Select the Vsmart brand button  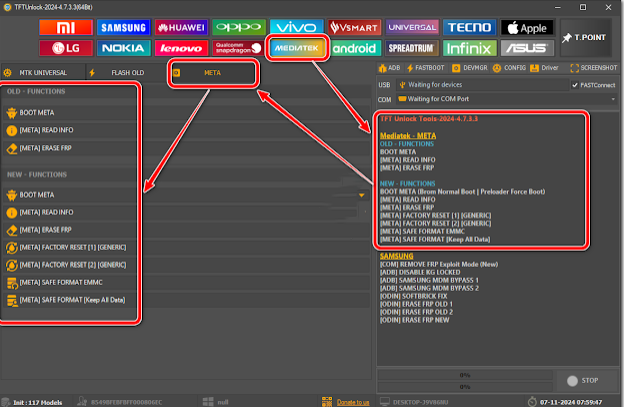(x=354, y=27)
